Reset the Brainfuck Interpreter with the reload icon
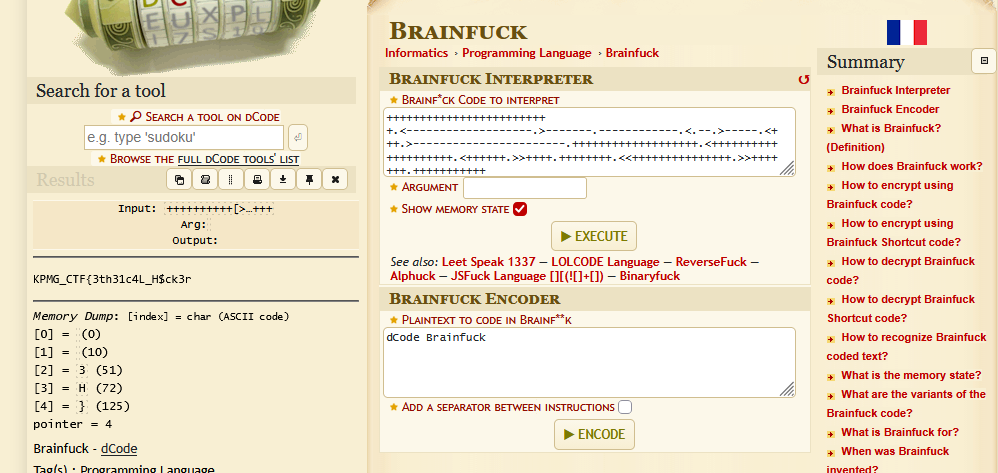 pos(804,80)
